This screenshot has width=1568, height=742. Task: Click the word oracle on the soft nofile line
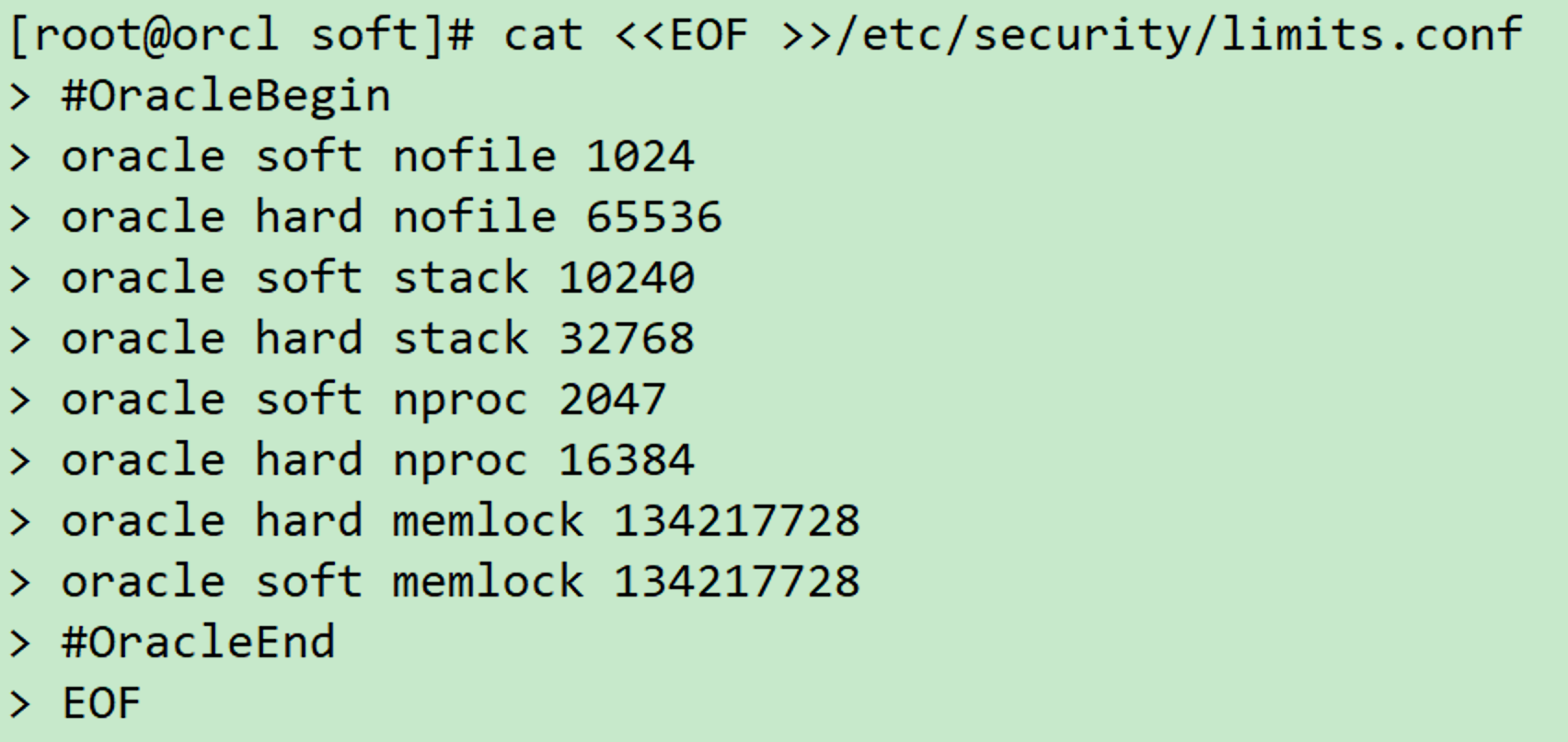tap(143, 157)
